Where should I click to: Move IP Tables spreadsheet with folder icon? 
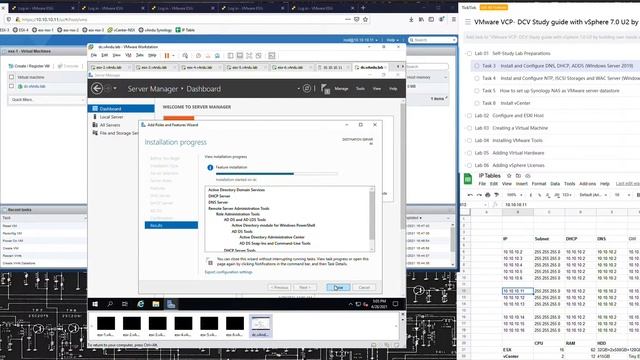518,176
